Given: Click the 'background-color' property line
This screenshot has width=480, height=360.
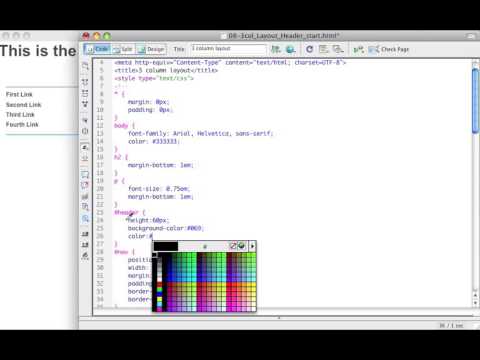Looking at the screenshot, I should 165,228.
